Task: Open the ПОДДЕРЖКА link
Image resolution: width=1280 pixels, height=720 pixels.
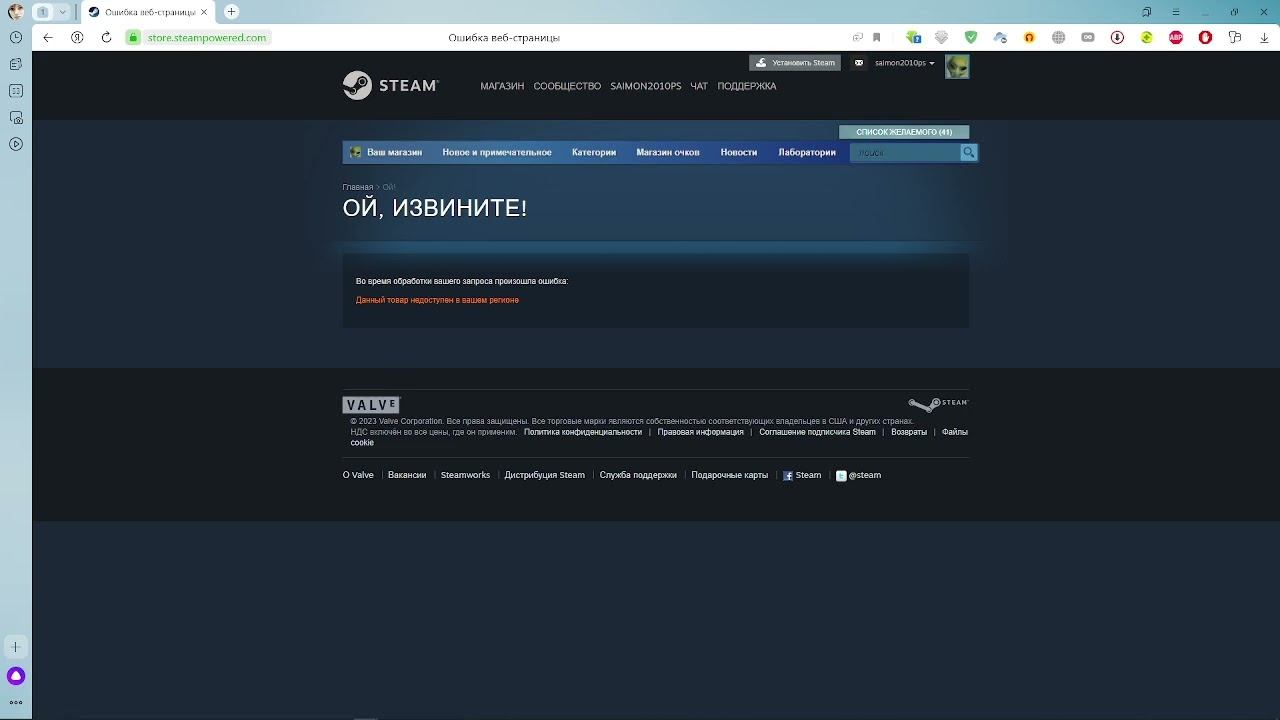Action: (747, 86)
